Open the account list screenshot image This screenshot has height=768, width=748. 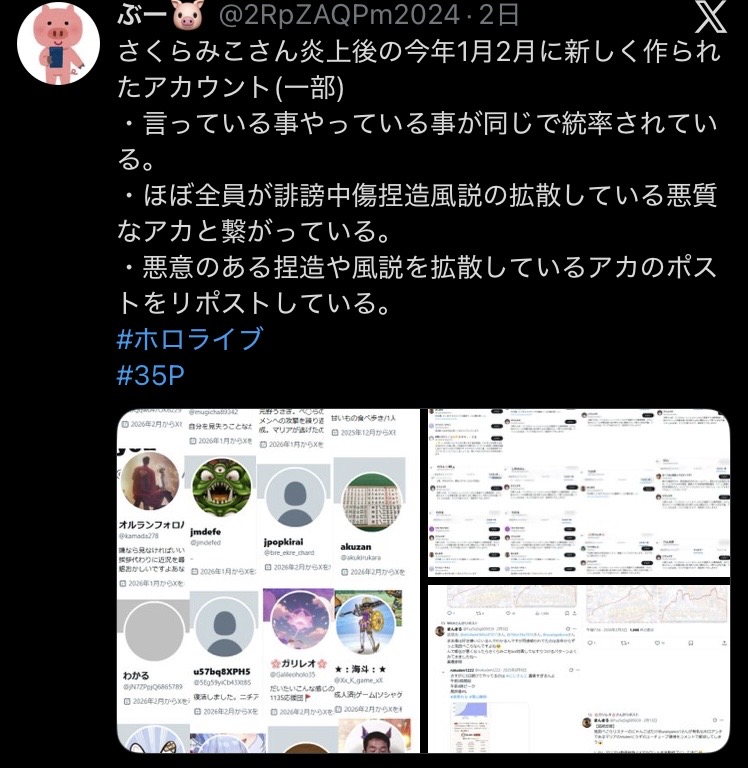coord(268,580)
